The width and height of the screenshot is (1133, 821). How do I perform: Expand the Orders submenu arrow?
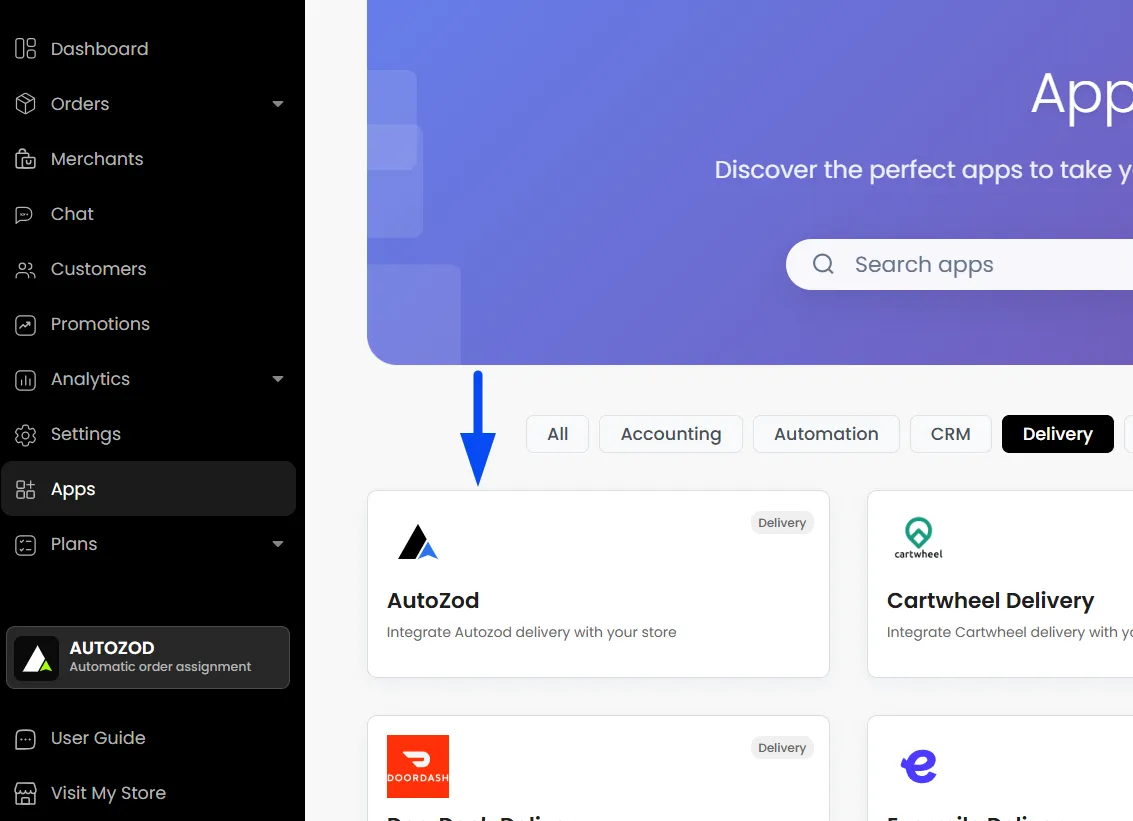tap(277, 104)
